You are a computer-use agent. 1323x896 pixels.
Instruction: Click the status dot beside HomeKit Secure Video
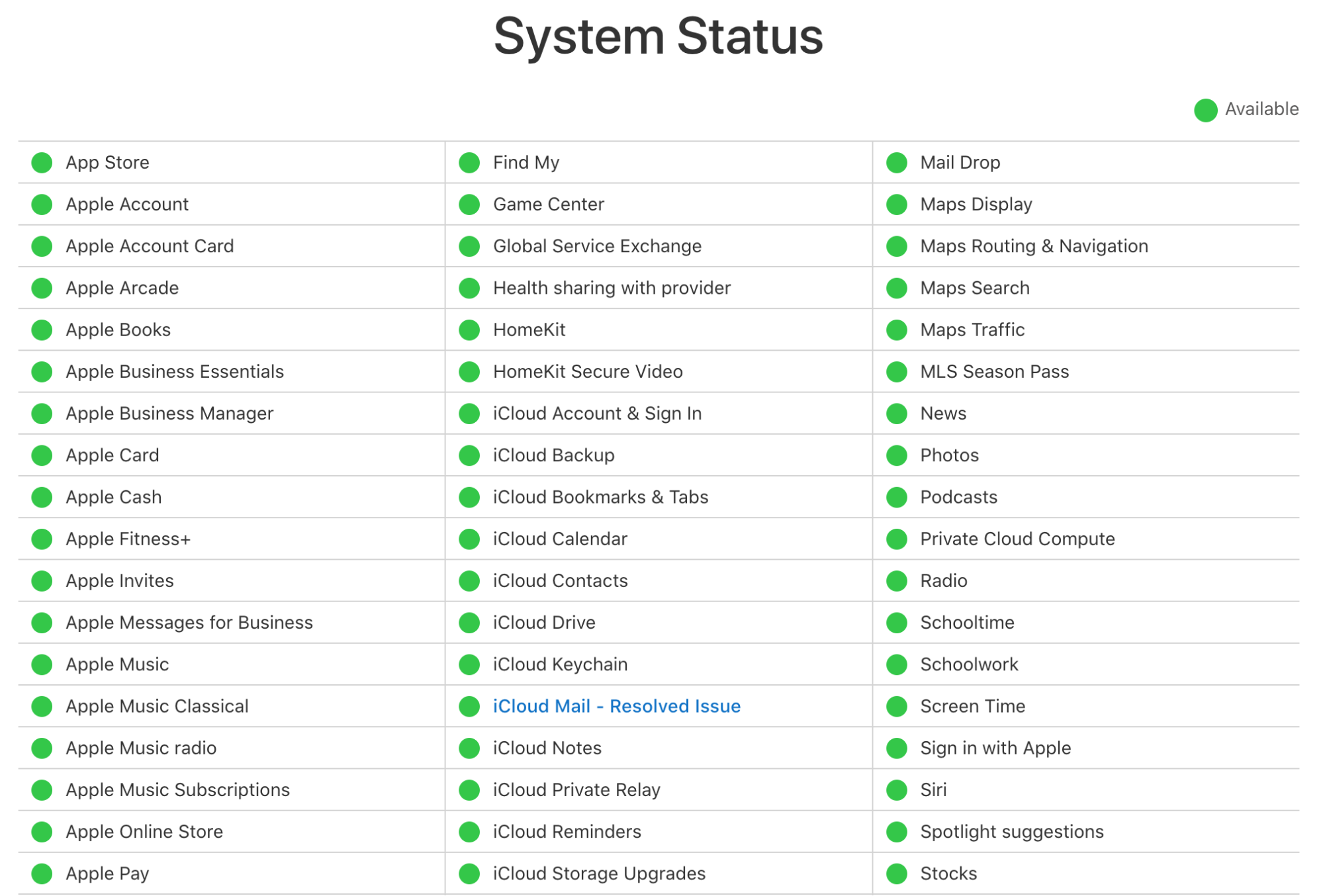click(469, 372)
